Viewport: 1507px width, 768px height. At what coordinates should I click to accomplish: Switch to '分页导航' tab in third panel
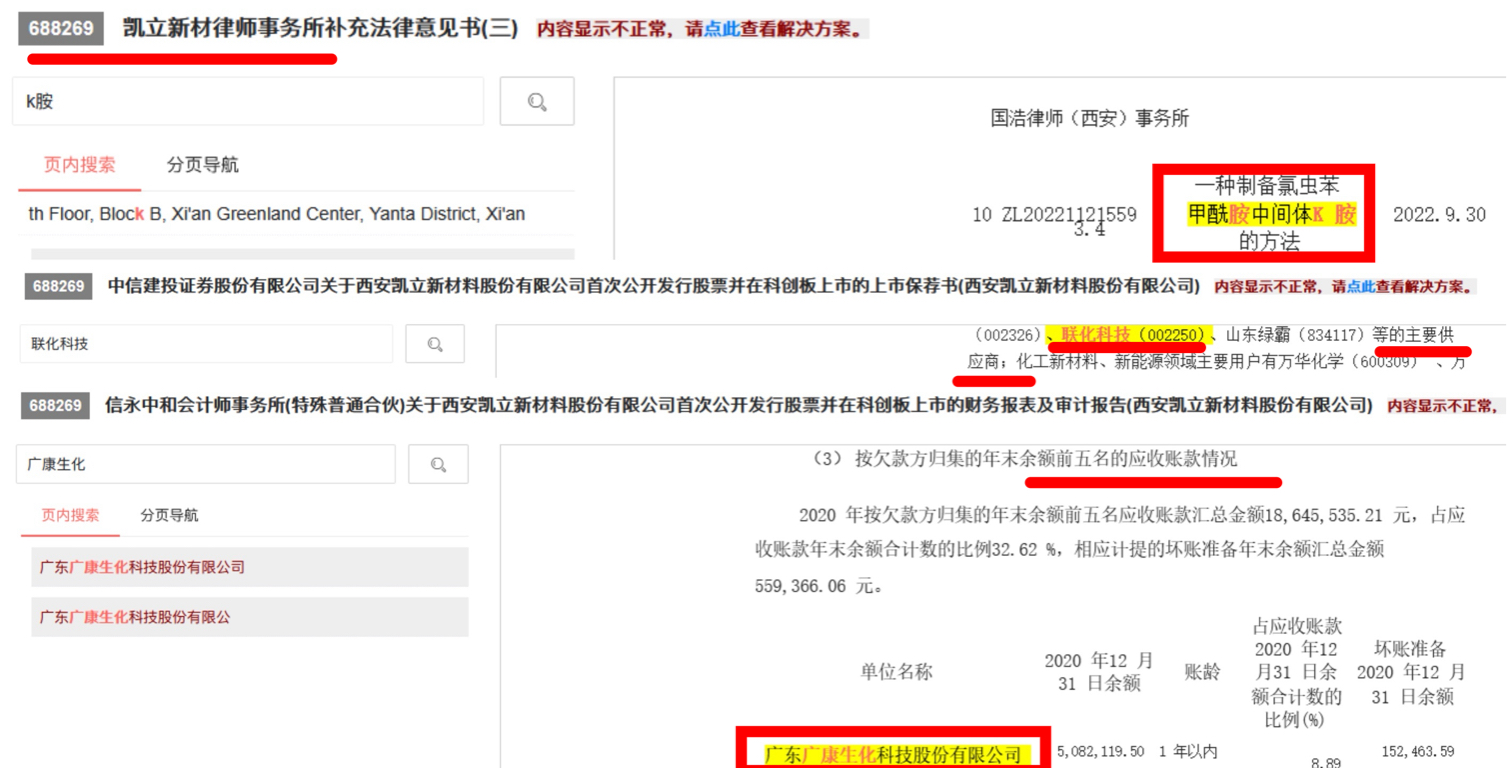click(x=169, y=515)
